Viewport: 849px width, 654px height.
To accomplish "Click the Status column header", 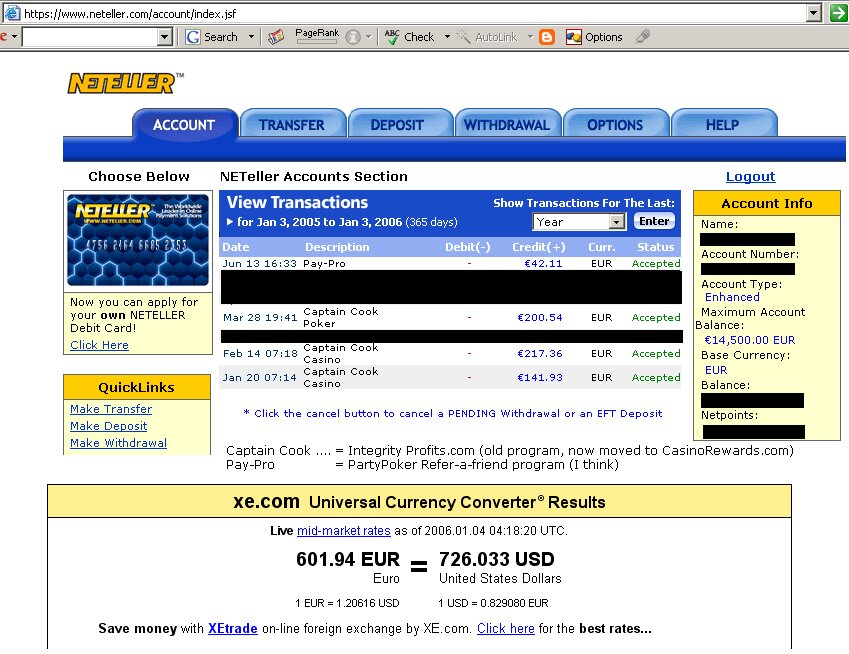I will coord(656,247).
